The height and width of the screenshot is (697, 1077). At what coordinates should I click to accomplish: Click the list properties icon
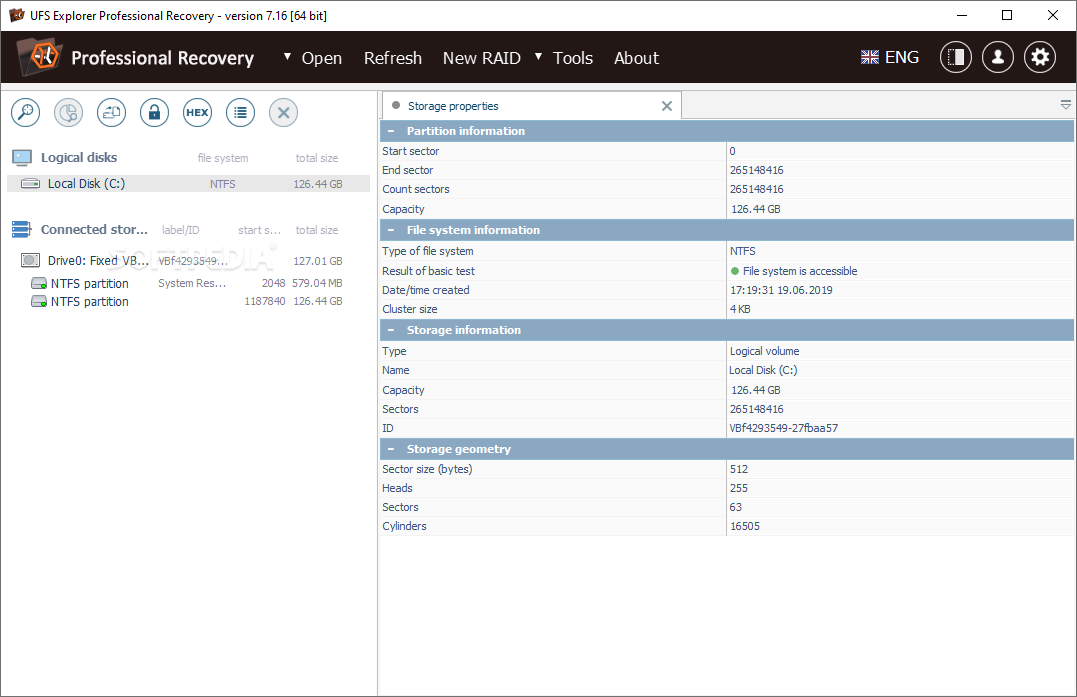coord(240,113)
